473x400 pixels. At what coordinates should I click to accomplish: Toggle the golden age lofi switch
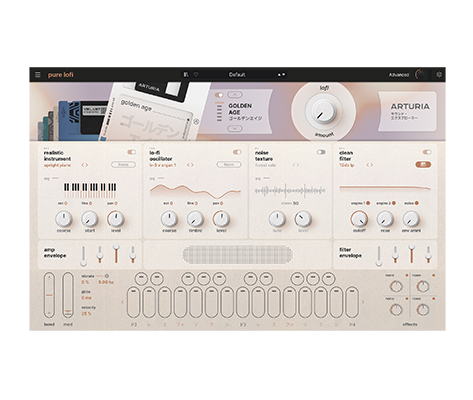219,95
